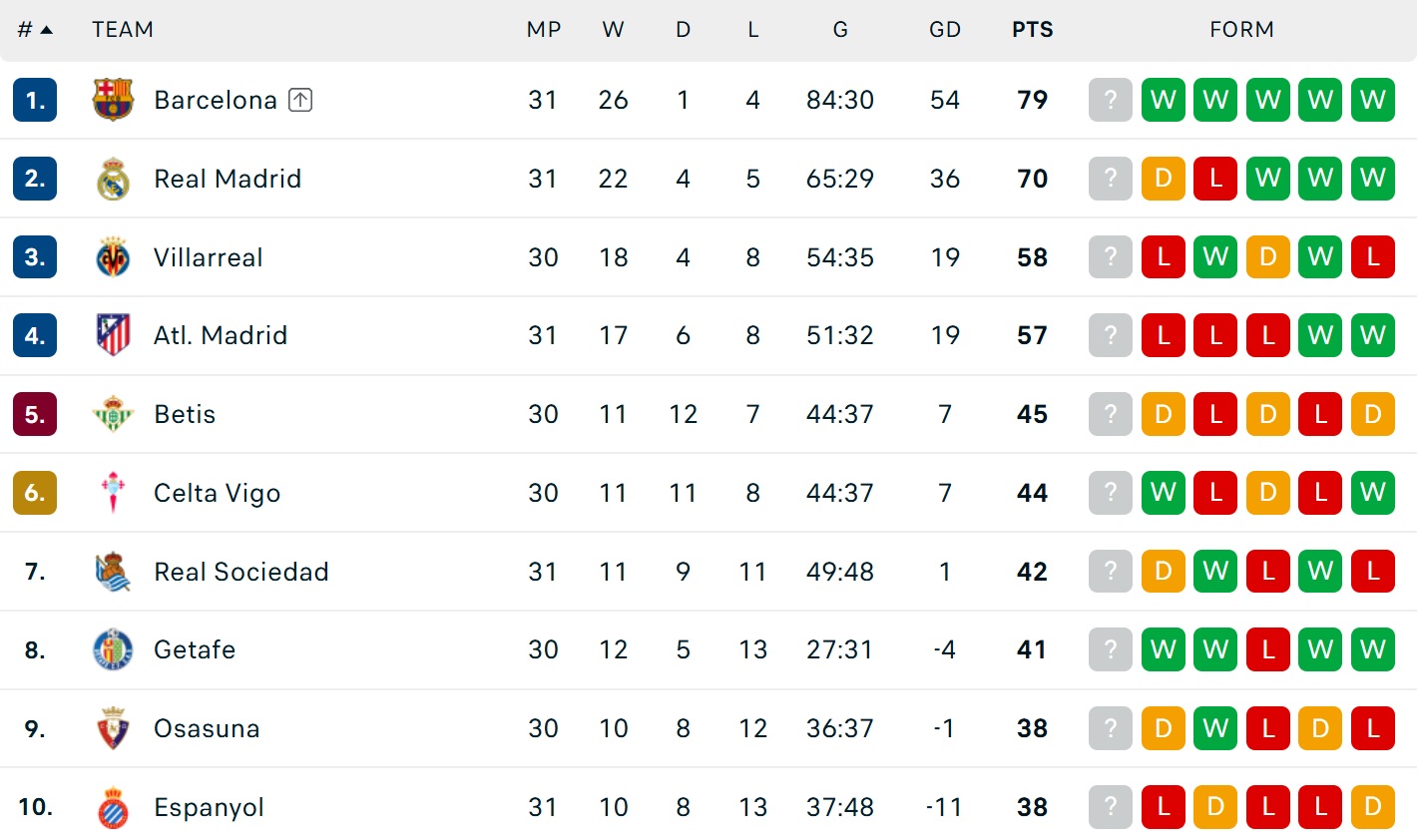Click the Getafe club crest
The image size is (1418, 840).
click(113, 649)
